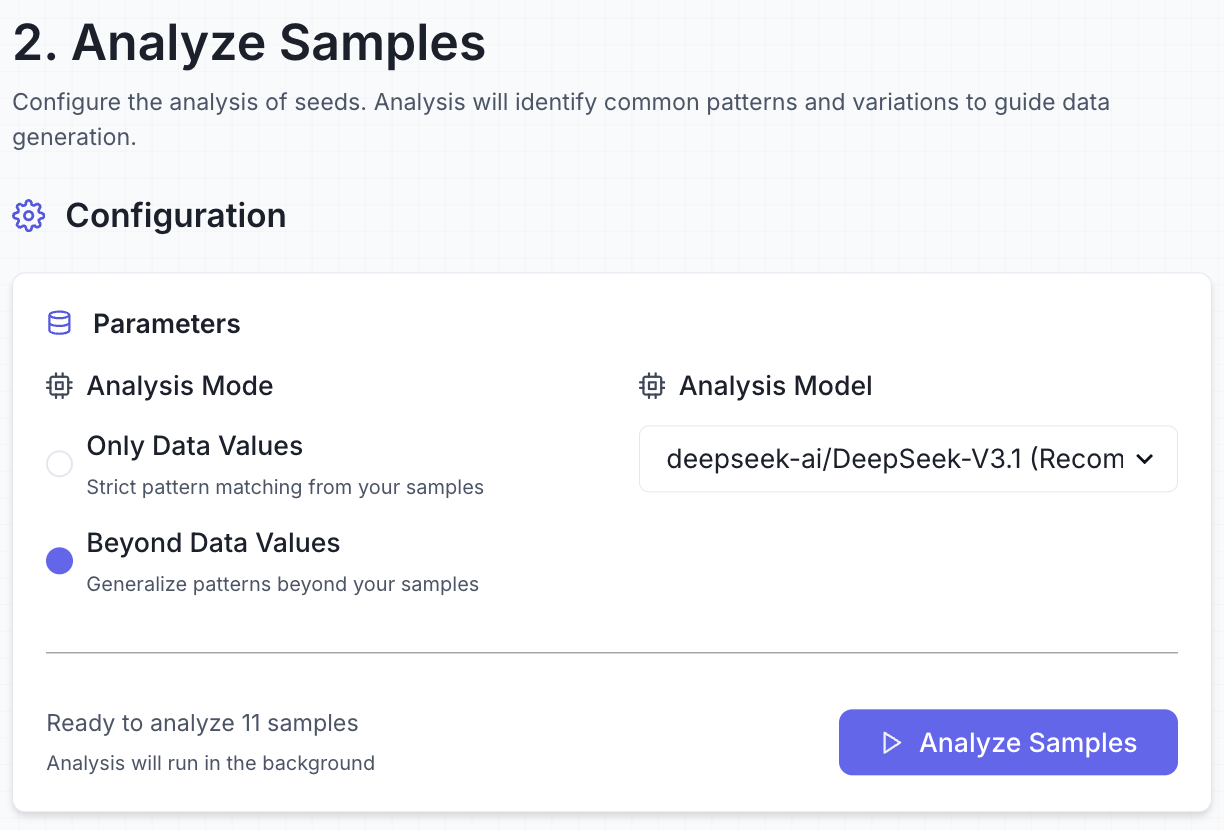Open the Analysis Model dropdown
Viewport: 1224px width, 830px height.
(895, 459)
